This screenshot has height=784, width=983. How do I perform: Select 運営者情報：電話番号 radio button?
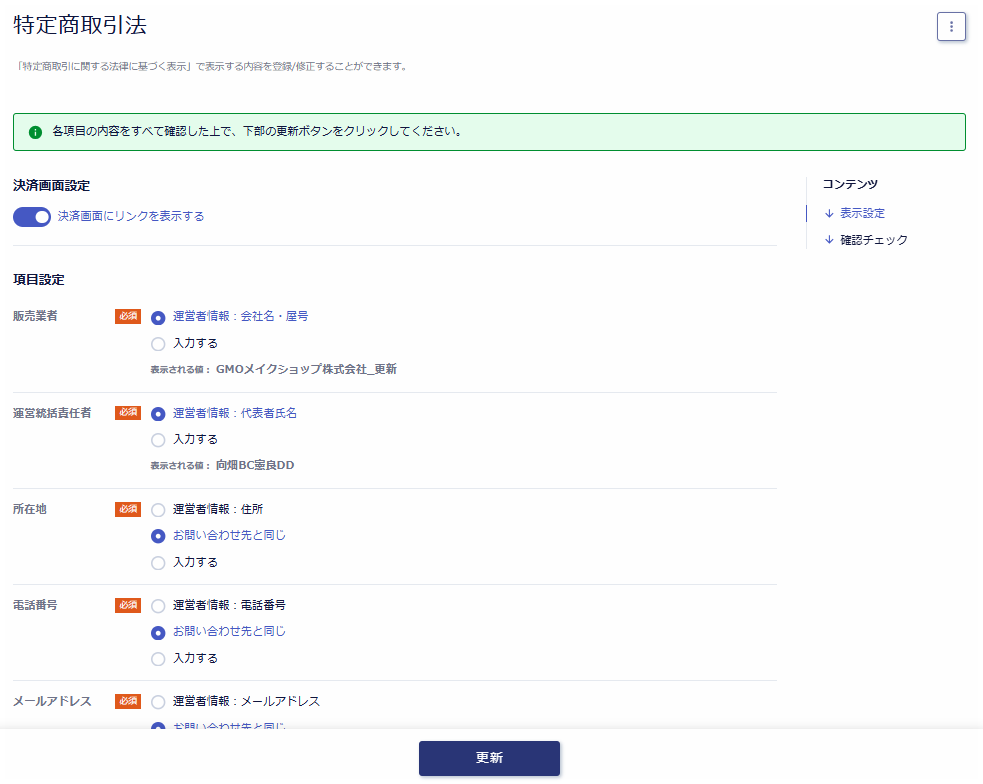pyautogui.click(x=158, y=605)
